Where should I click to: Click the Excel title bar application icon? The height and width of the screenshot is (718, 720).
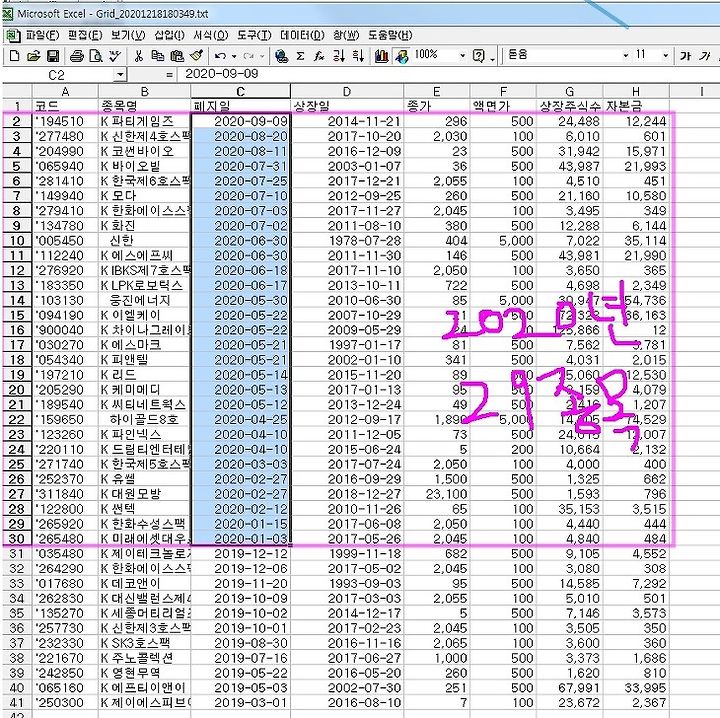tap(8, 14)
